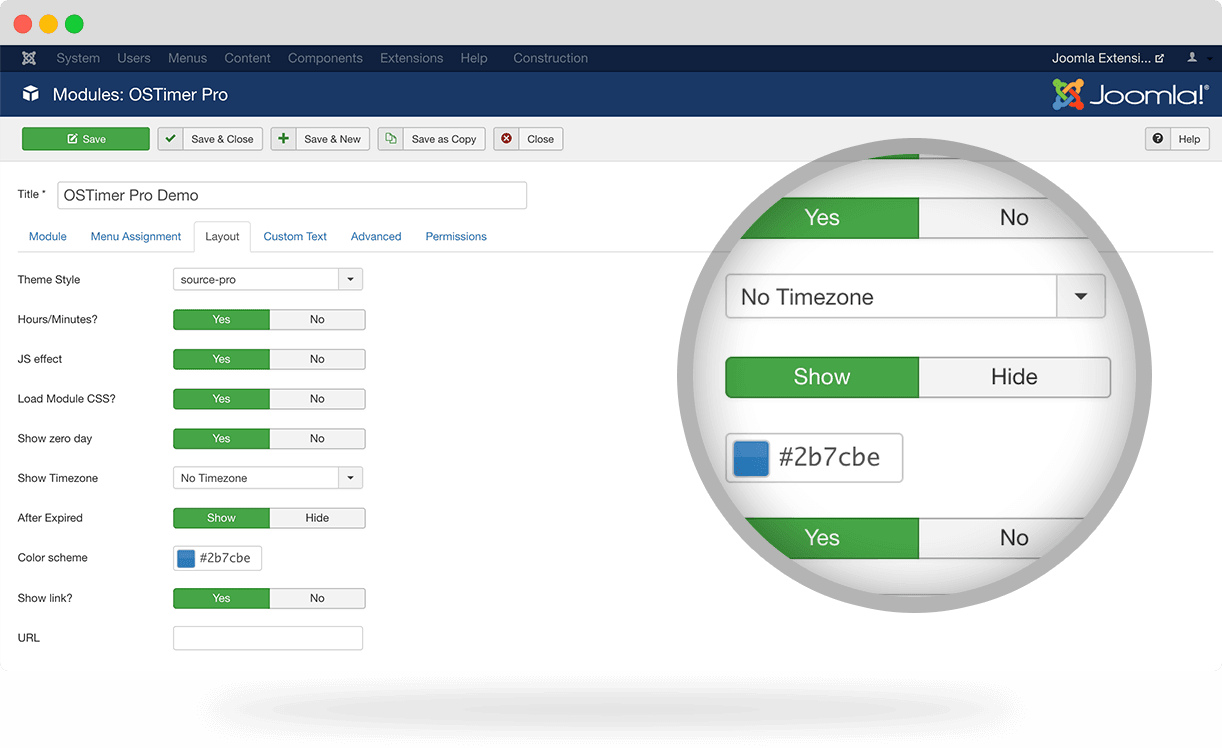
Task: Set Show link? to No
Action: (317, 598)
